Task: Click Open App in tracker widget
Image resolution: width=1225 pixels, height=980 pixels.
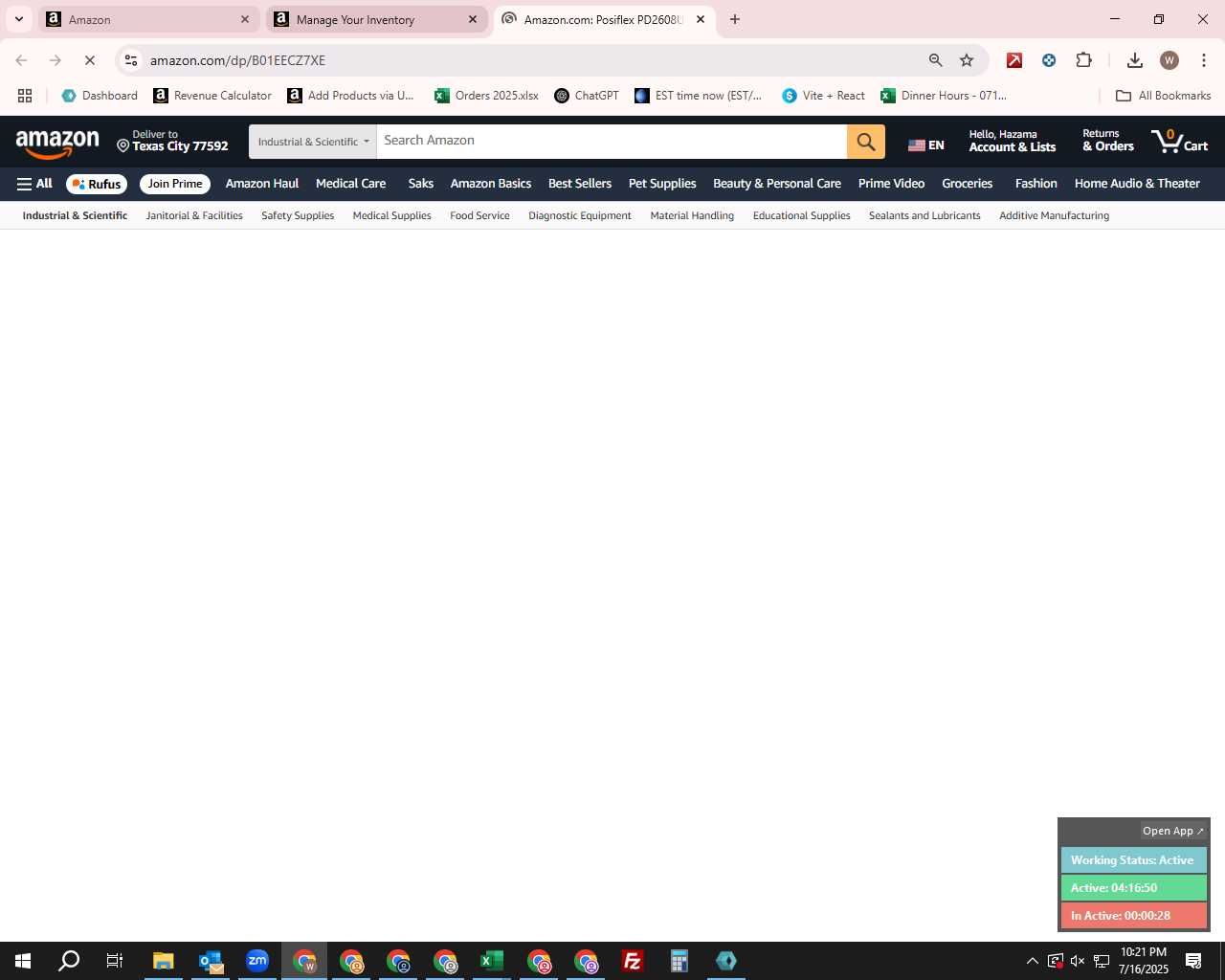Action: 1173,831
